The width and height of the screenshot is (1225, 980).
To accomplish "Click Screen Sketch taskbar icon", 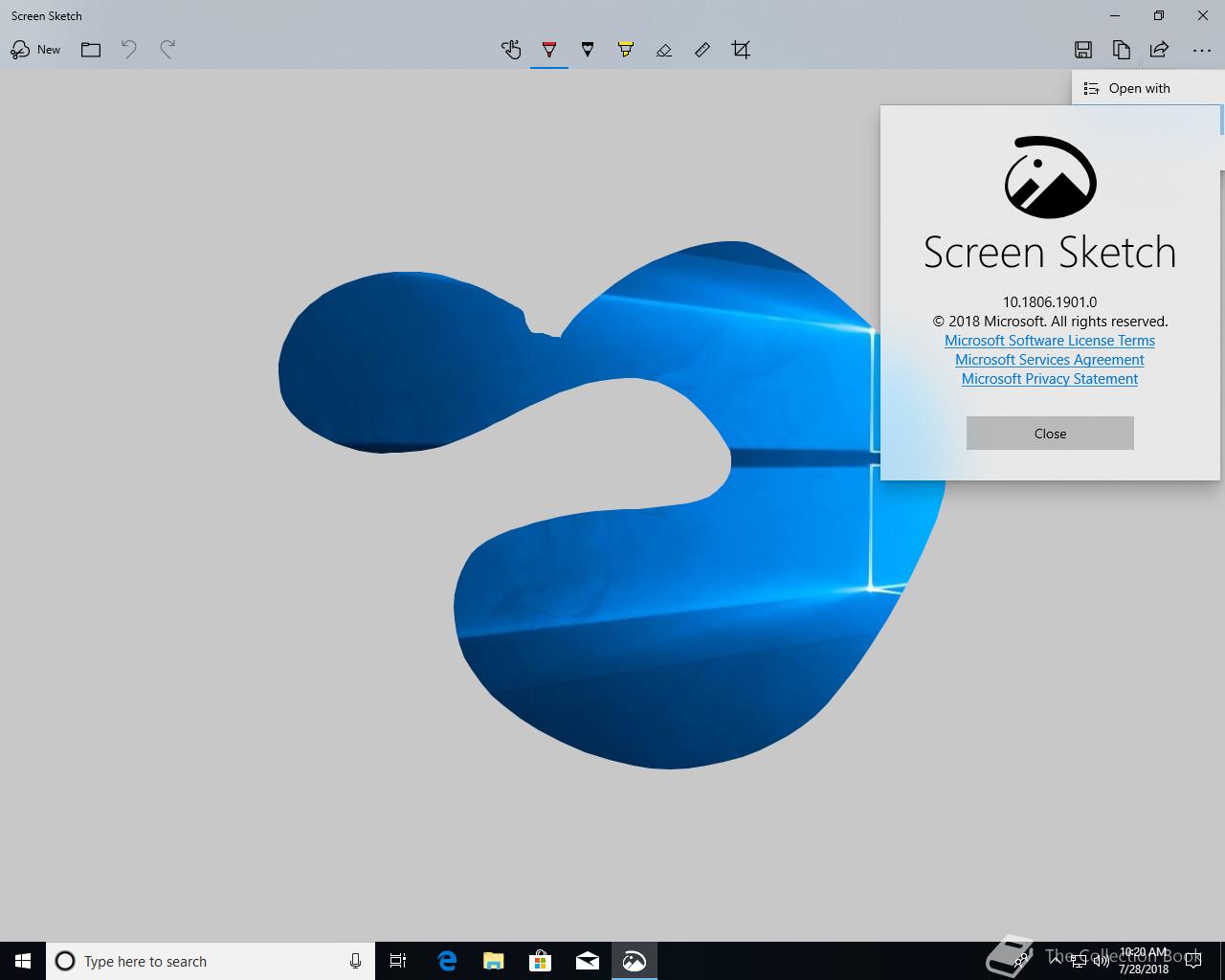I will (635, 961).
